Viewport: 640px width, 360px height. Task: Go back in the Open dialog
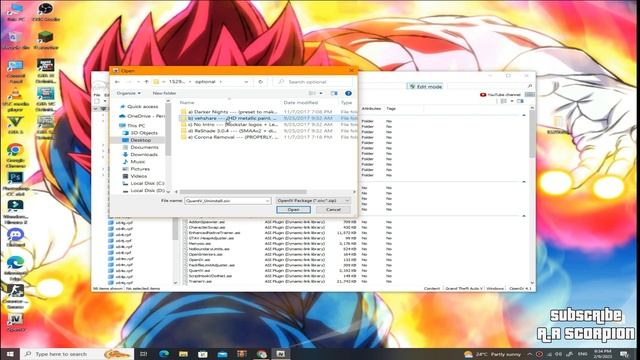coord(118,82)
